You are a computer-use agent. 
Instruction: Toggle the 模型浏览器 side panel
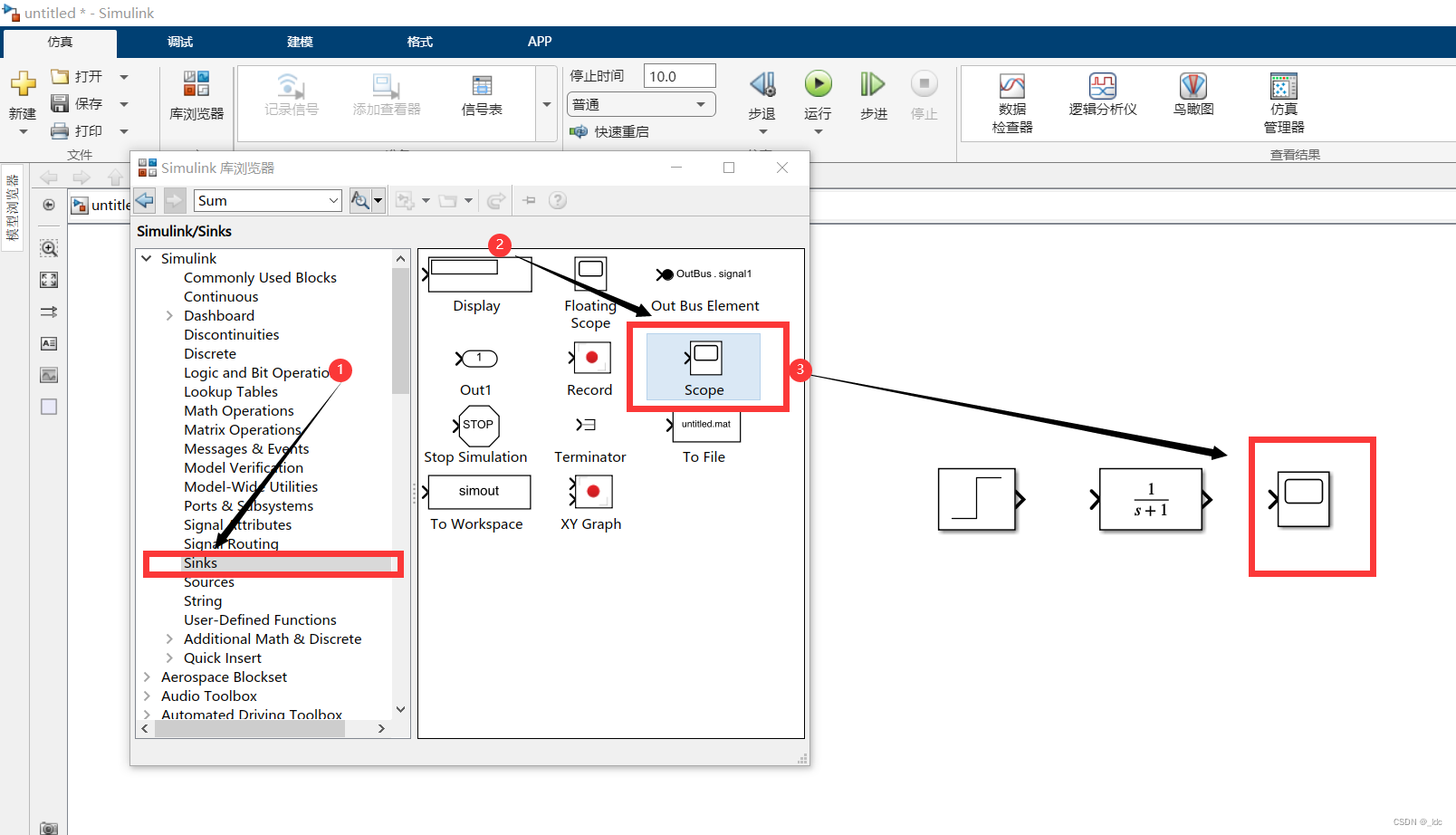(13, 207)
